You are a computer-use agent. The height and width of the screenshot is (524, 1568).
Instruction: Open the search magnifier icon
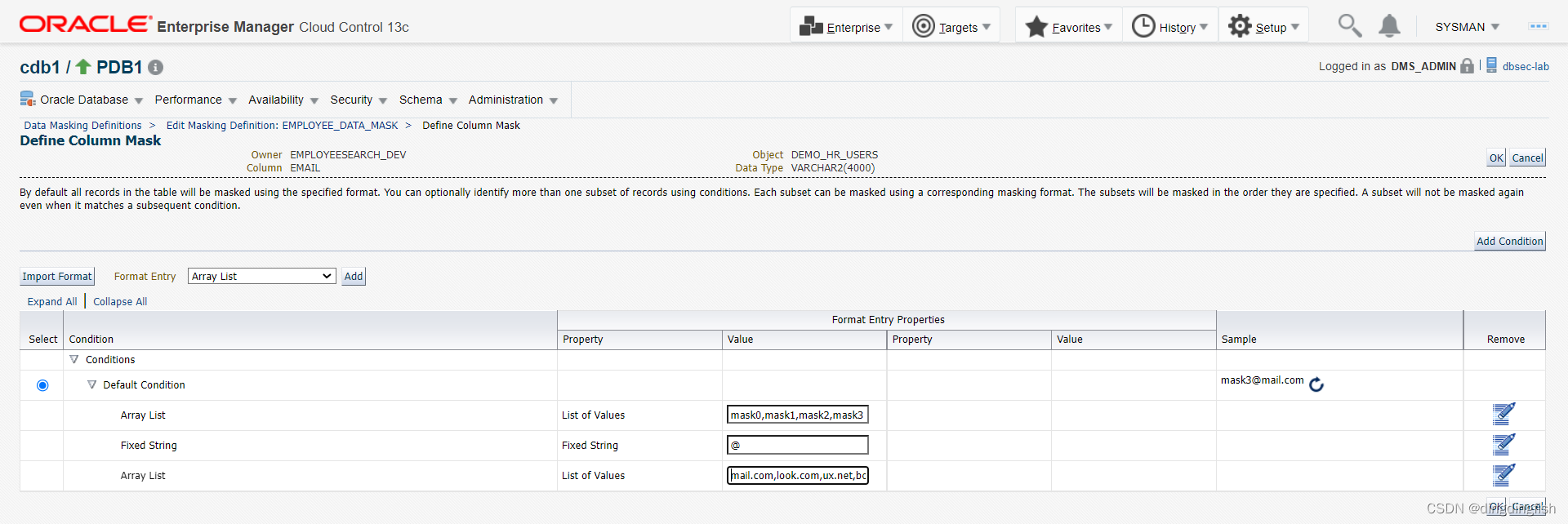point(1349,25)
